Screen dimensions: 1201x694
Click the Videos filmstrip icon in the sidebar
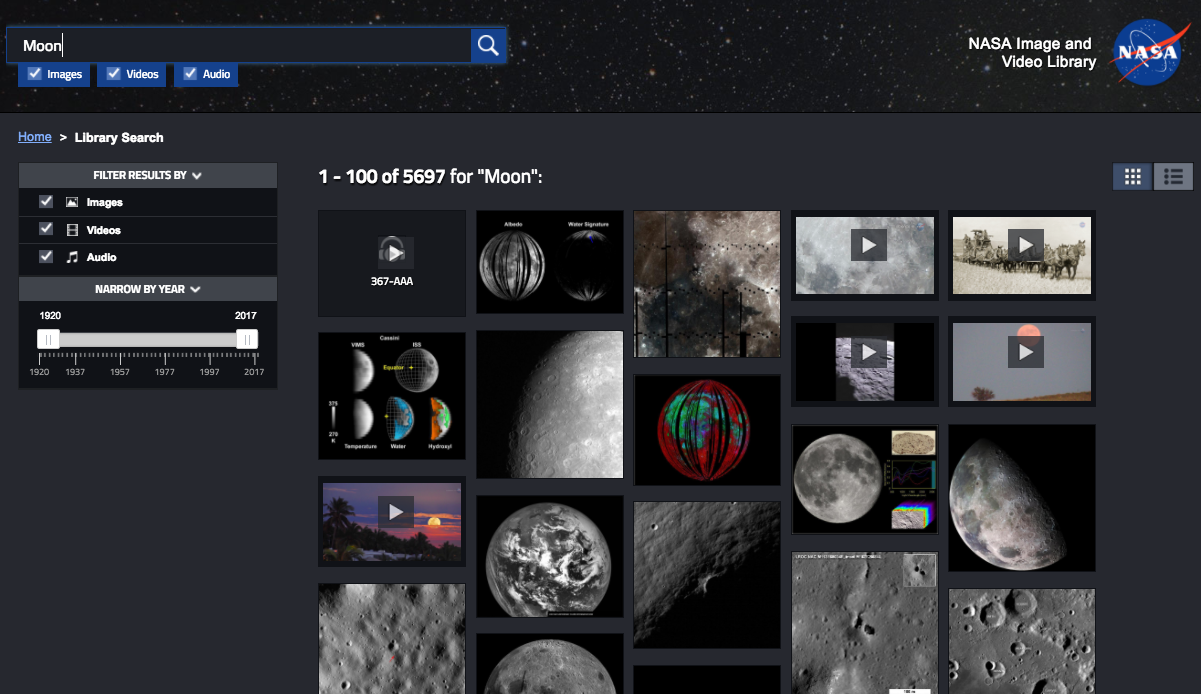(x=70, y=229)
